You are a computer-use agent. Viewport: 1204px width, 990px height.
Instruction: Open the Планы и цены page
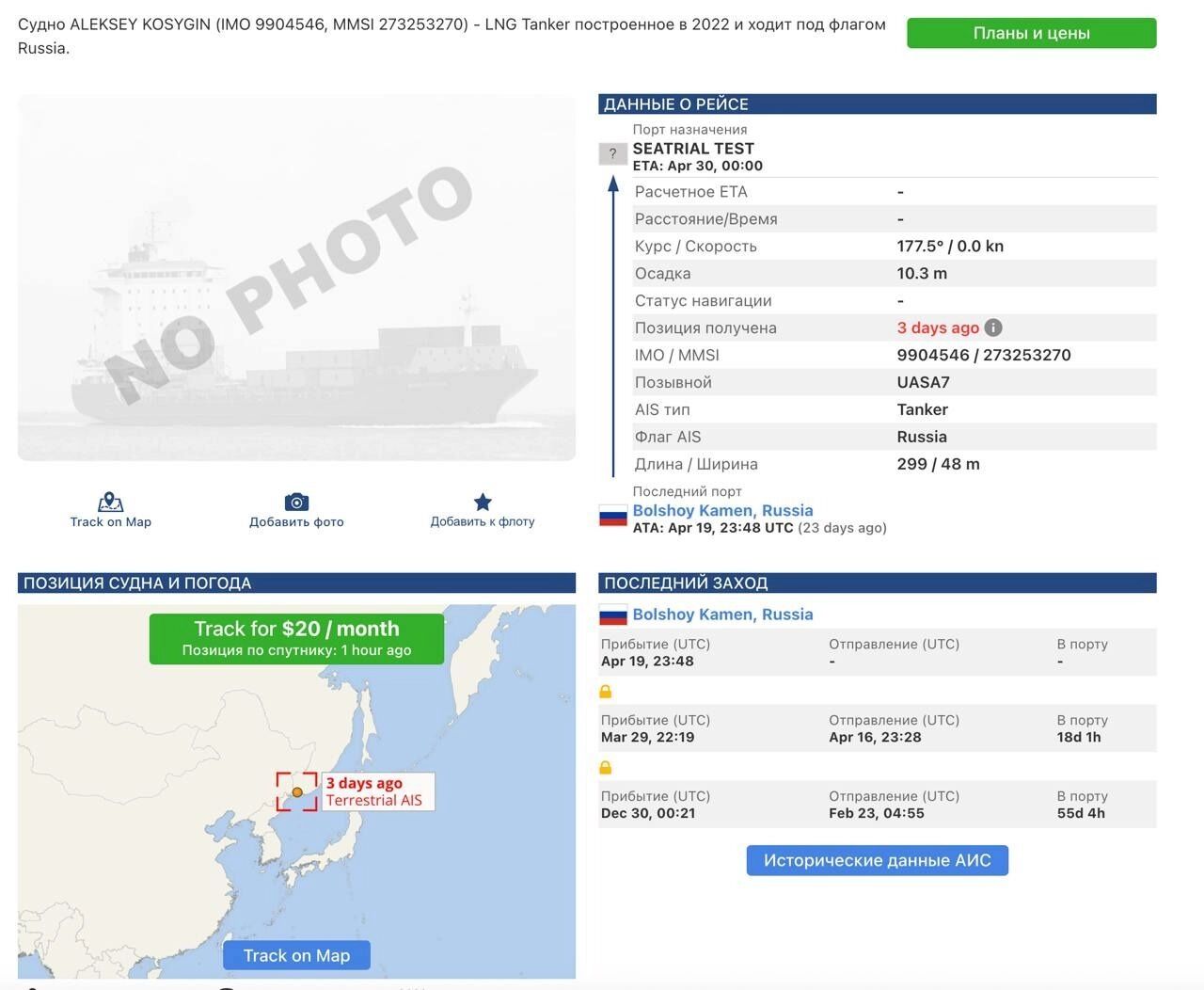pos(1031,33)
